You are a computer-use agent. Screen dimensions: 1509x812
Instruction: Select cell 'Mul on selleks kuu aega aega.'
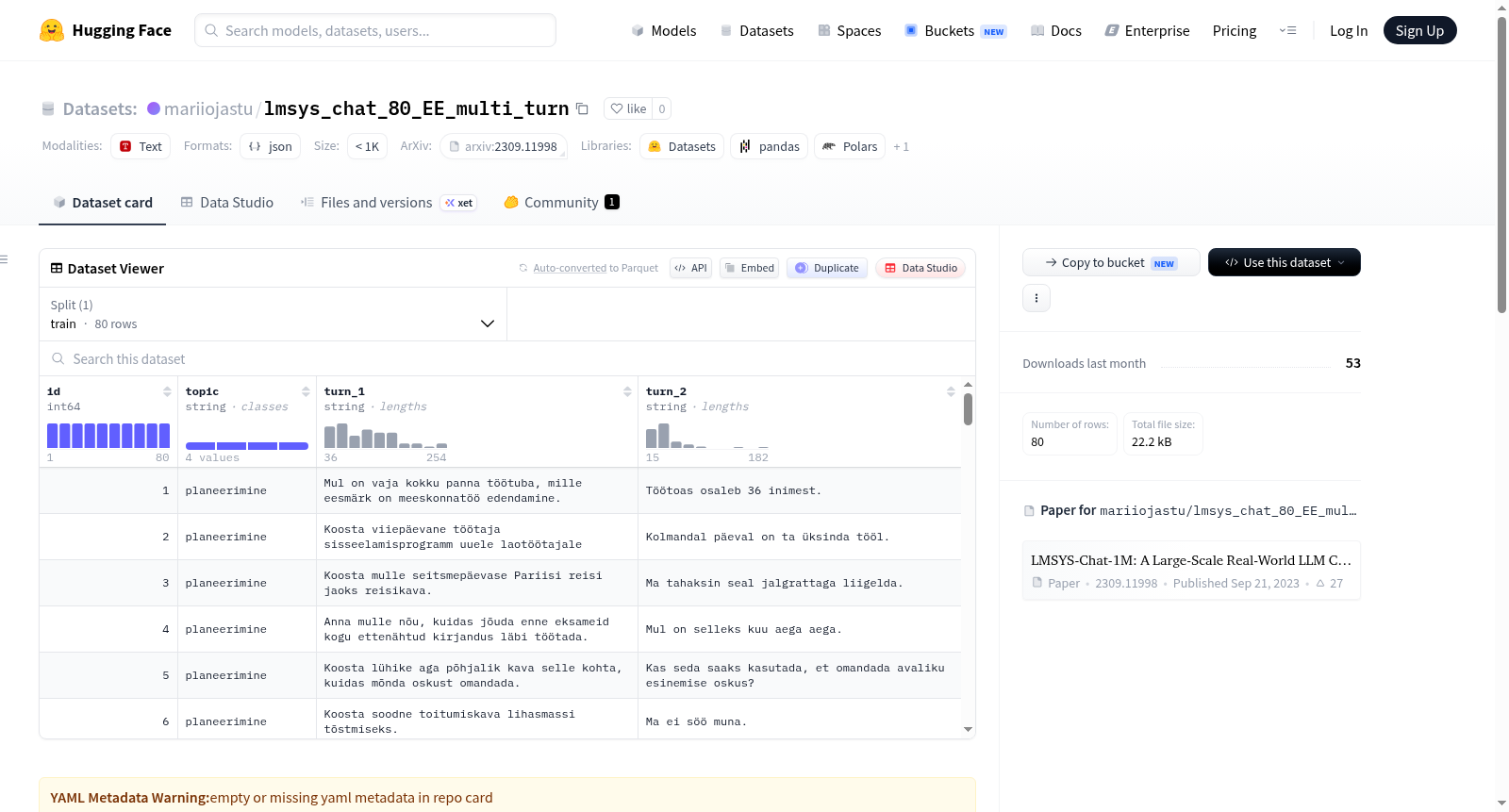(800, 629)
